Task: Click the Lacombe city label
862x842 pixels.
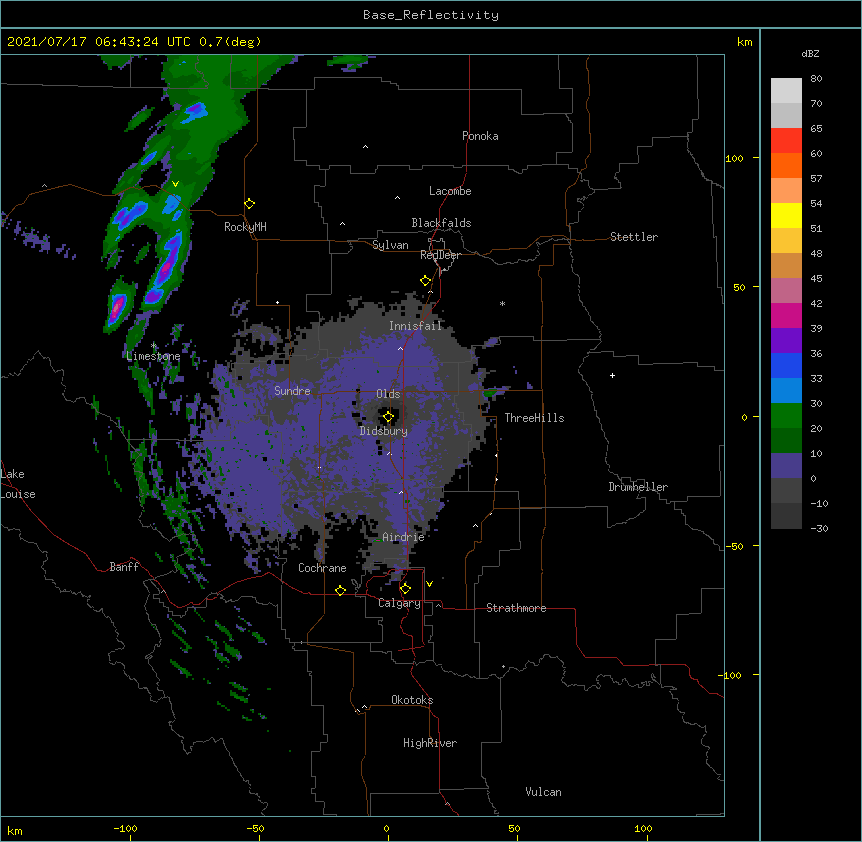Action: (x=450, y=191)
